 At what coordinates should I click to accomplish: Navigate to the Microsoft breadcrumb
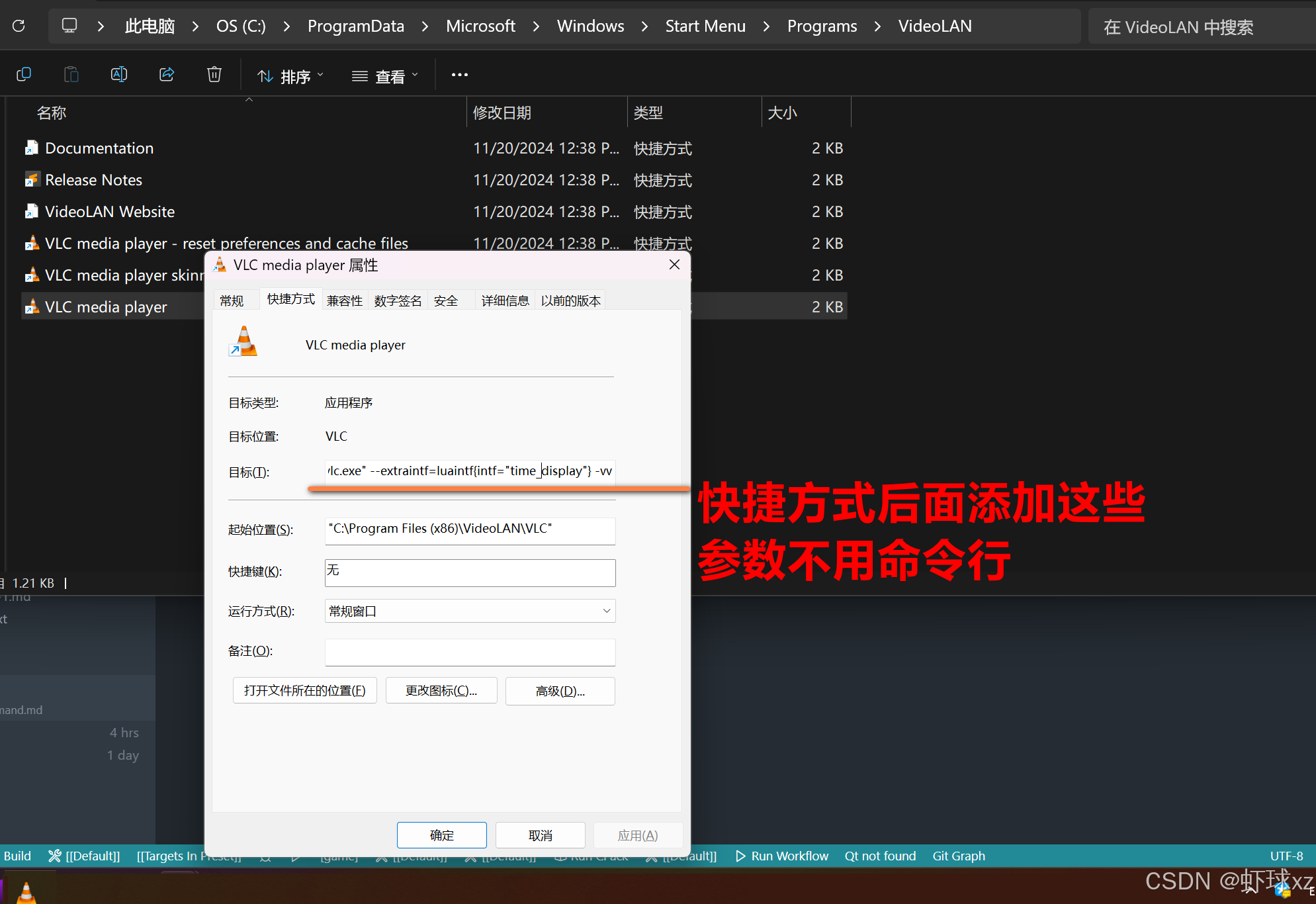pyautogui.click(x=480, y=26)
